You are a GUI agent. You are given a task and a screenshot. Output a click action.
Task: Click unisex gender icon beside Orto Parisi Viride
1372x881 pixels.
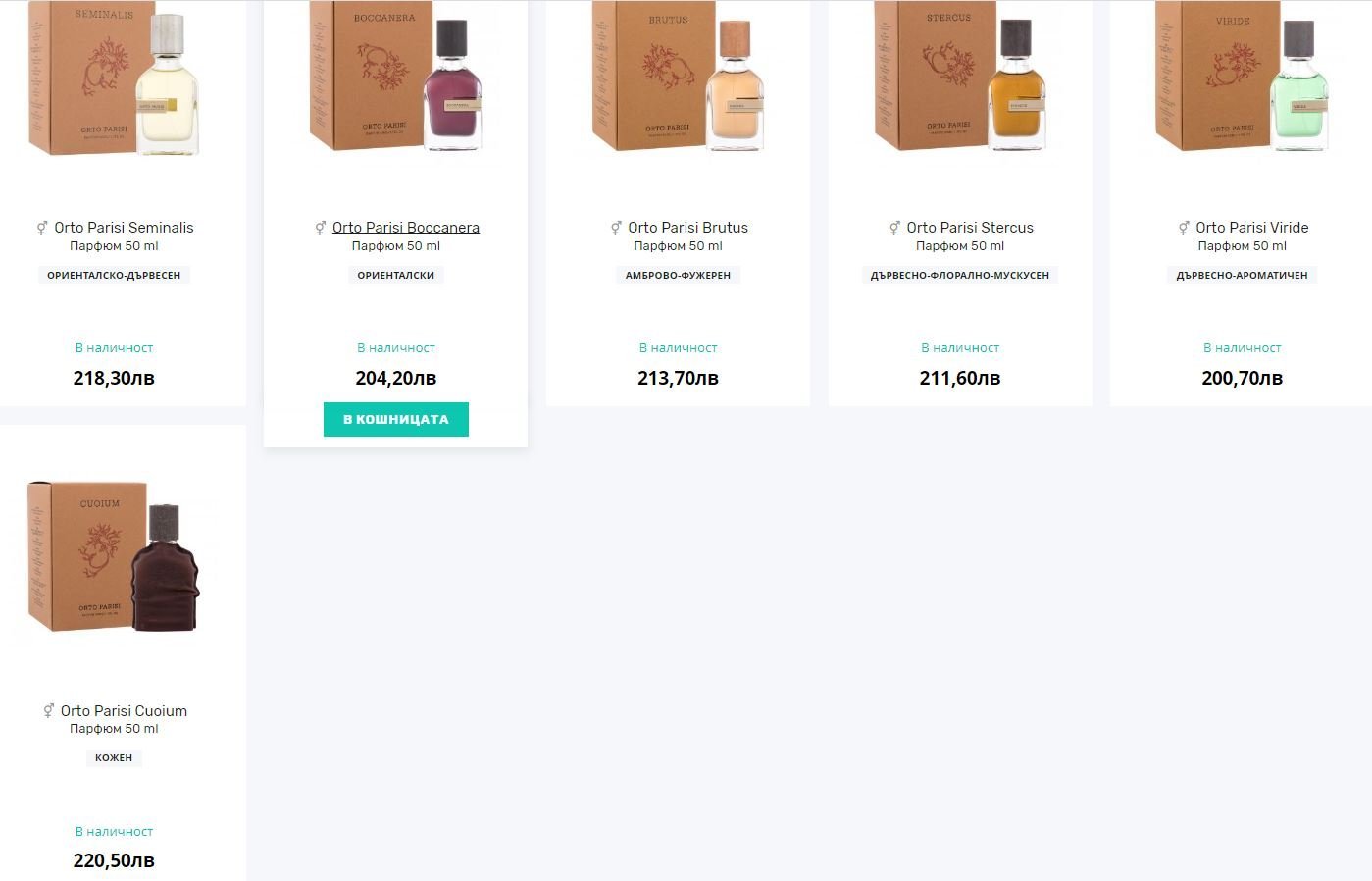click(x=1184, y=228)
